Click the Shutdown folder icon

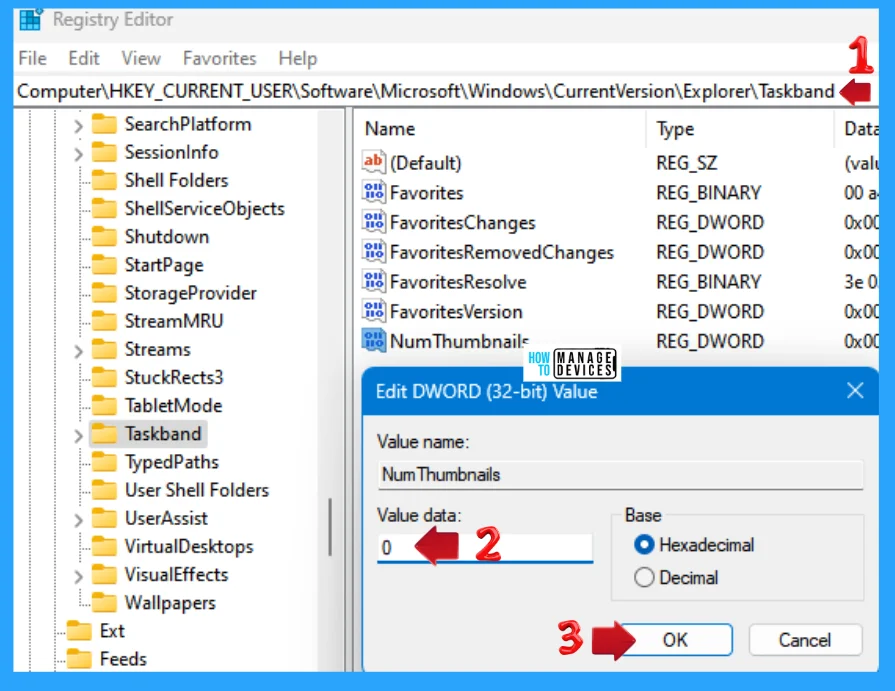point(104,236)
